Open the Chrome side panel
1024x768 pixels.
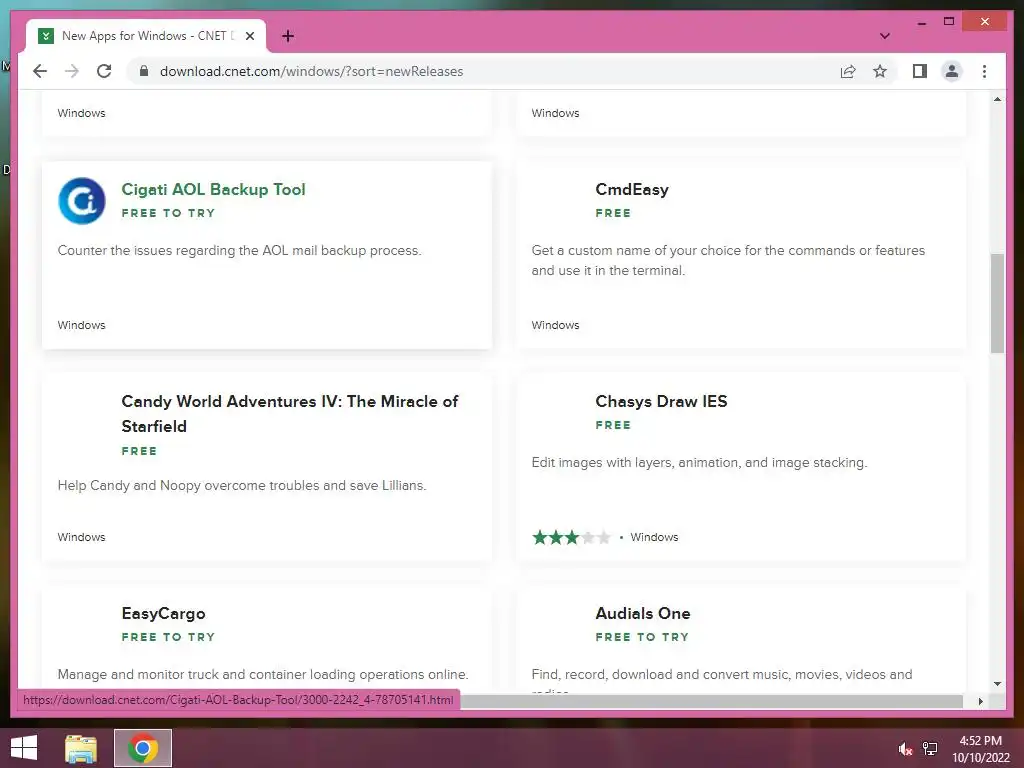920,71
